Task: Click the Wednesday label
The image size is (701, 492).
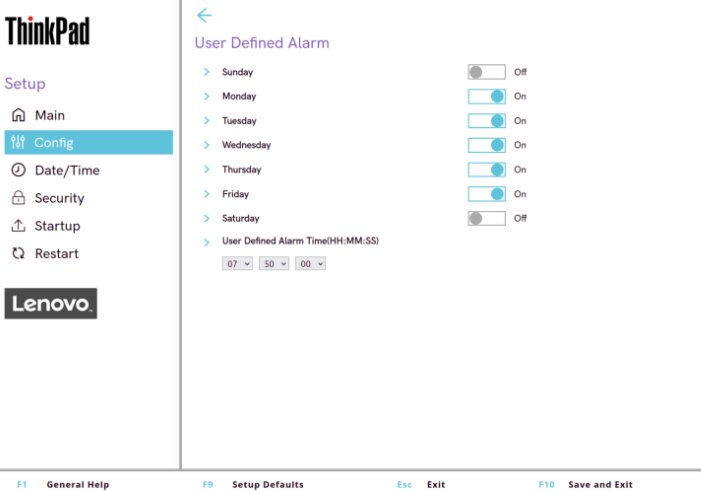Action: [x=246, y=145]
